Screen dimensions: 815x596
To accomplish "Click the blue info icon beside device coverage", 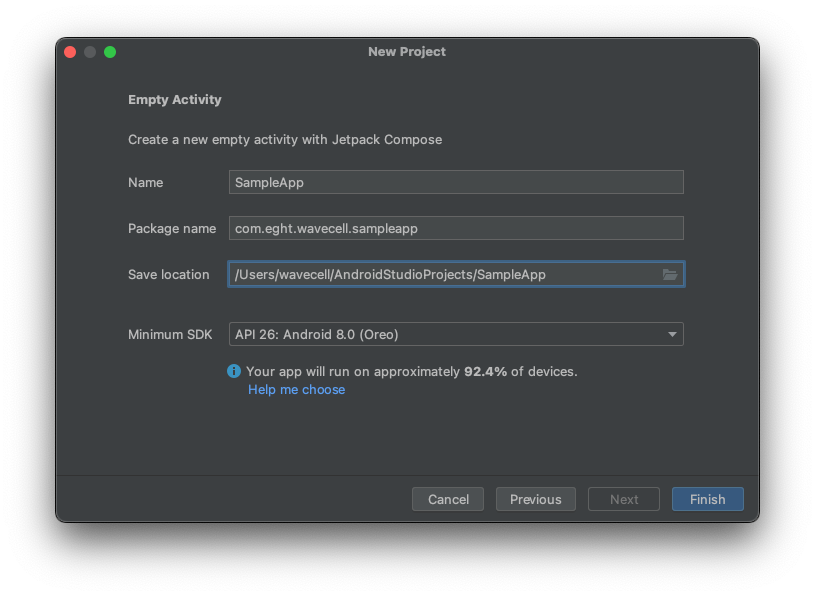I will (234, 371).
